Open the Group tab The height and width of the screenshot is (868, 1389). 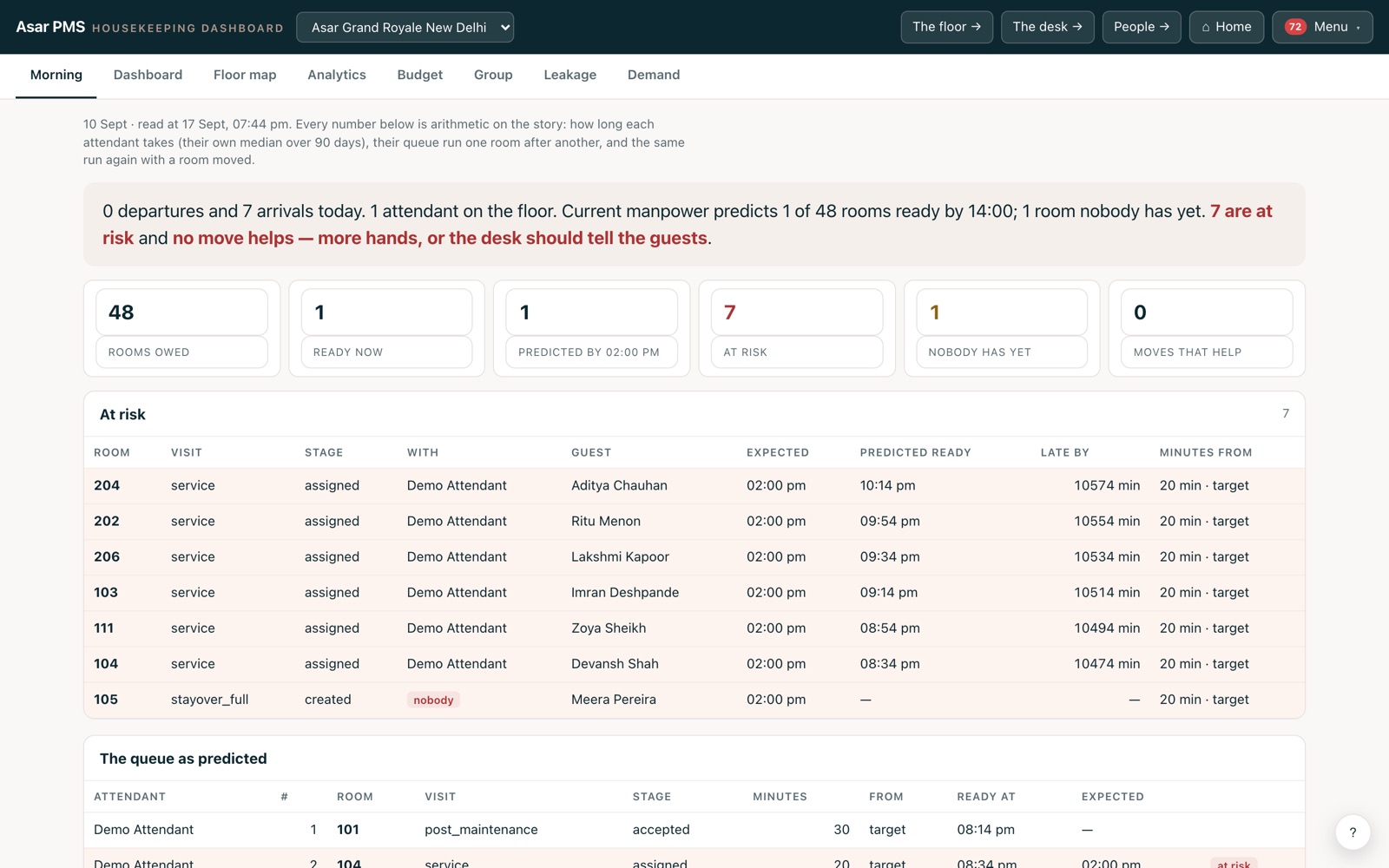click(x=493, y=75)
